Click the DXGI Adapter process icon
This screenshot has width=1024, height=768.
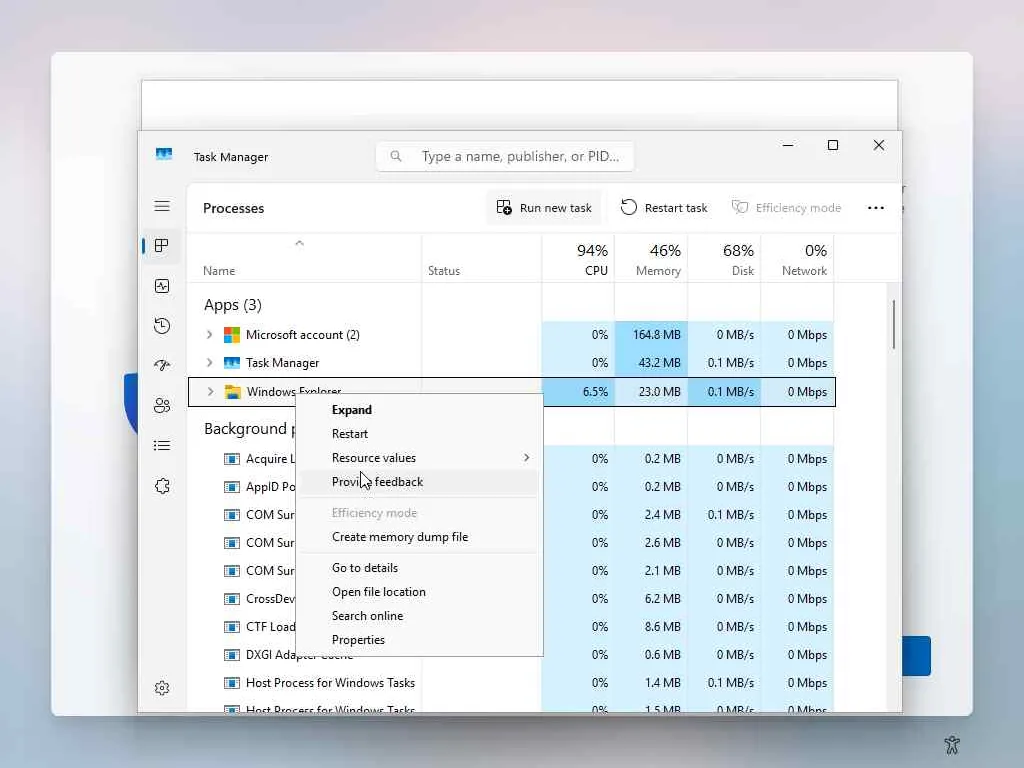click(232, 655)
